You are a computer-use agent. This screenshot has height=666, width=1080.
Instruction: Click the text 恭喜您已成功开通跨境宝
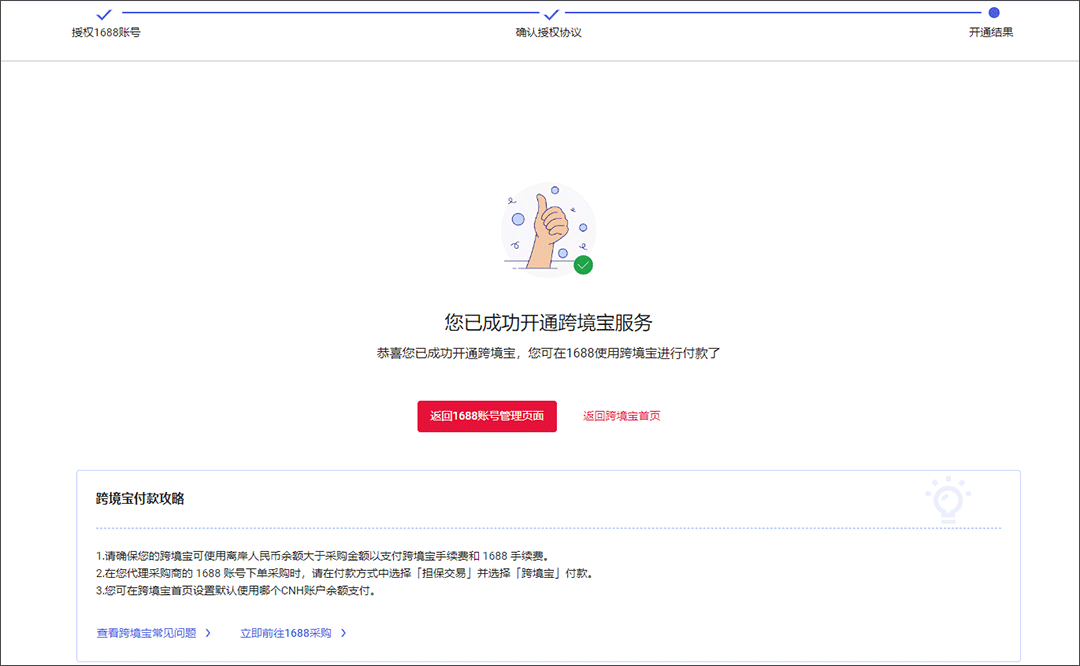click(446, 353)
